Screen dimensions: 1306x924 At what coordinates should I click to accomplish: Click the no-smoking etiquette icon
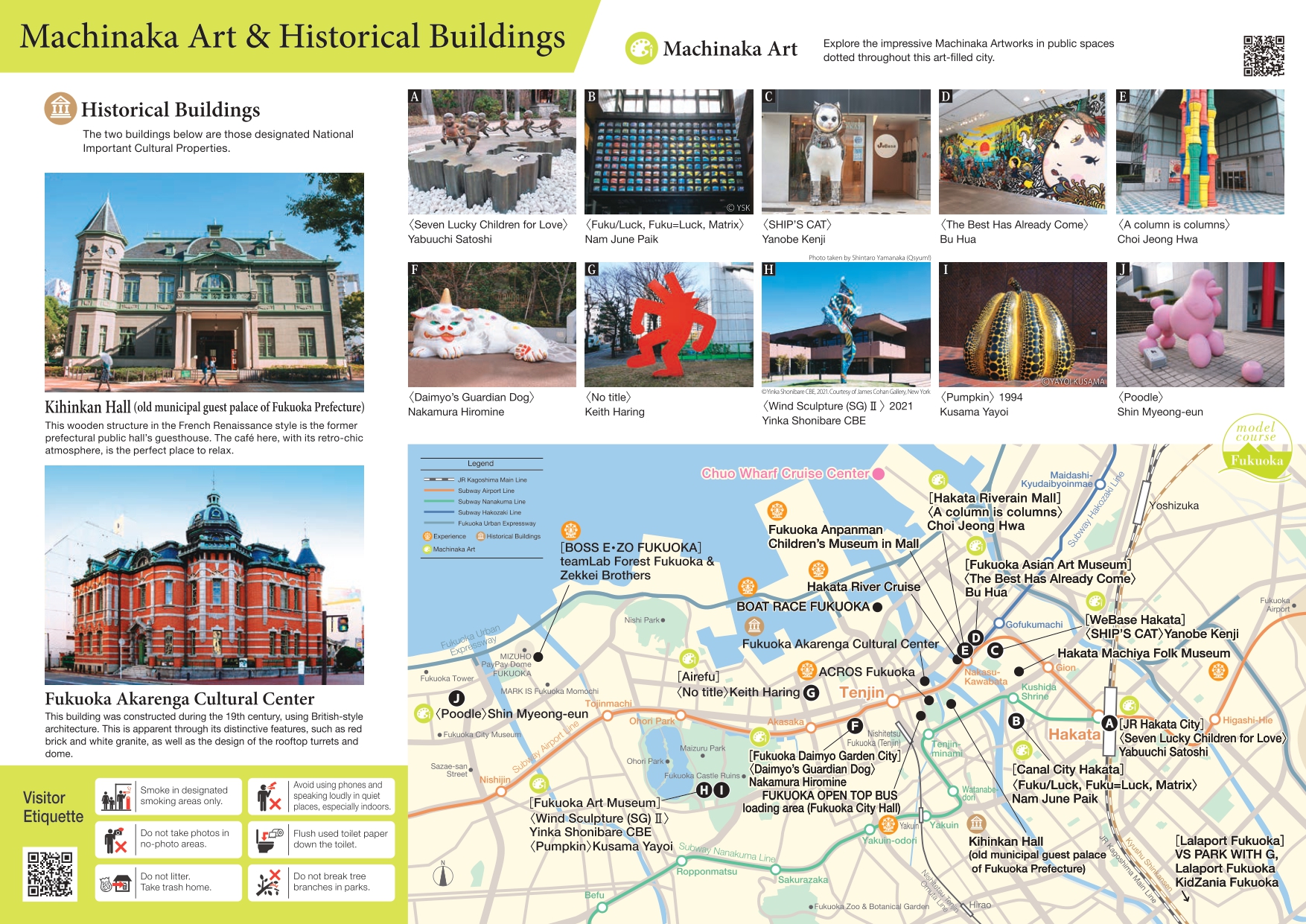(x=115, y=797)
